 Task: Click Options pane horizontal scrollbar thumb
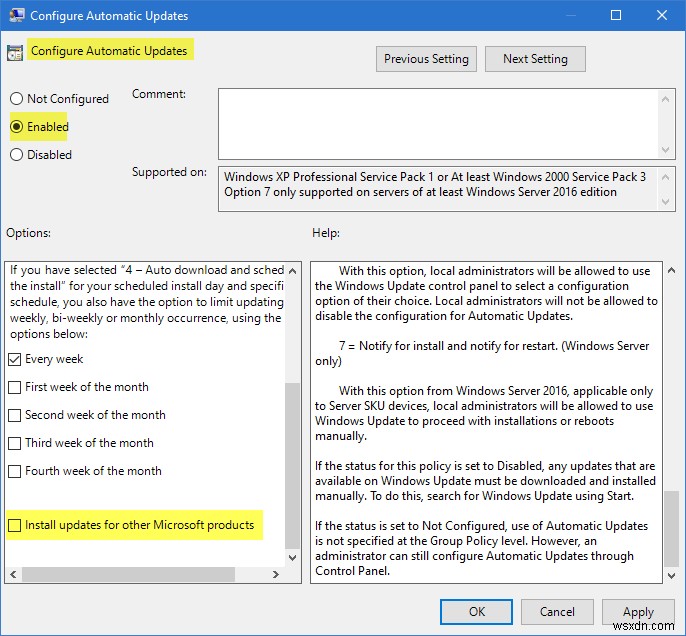[128, 574]
